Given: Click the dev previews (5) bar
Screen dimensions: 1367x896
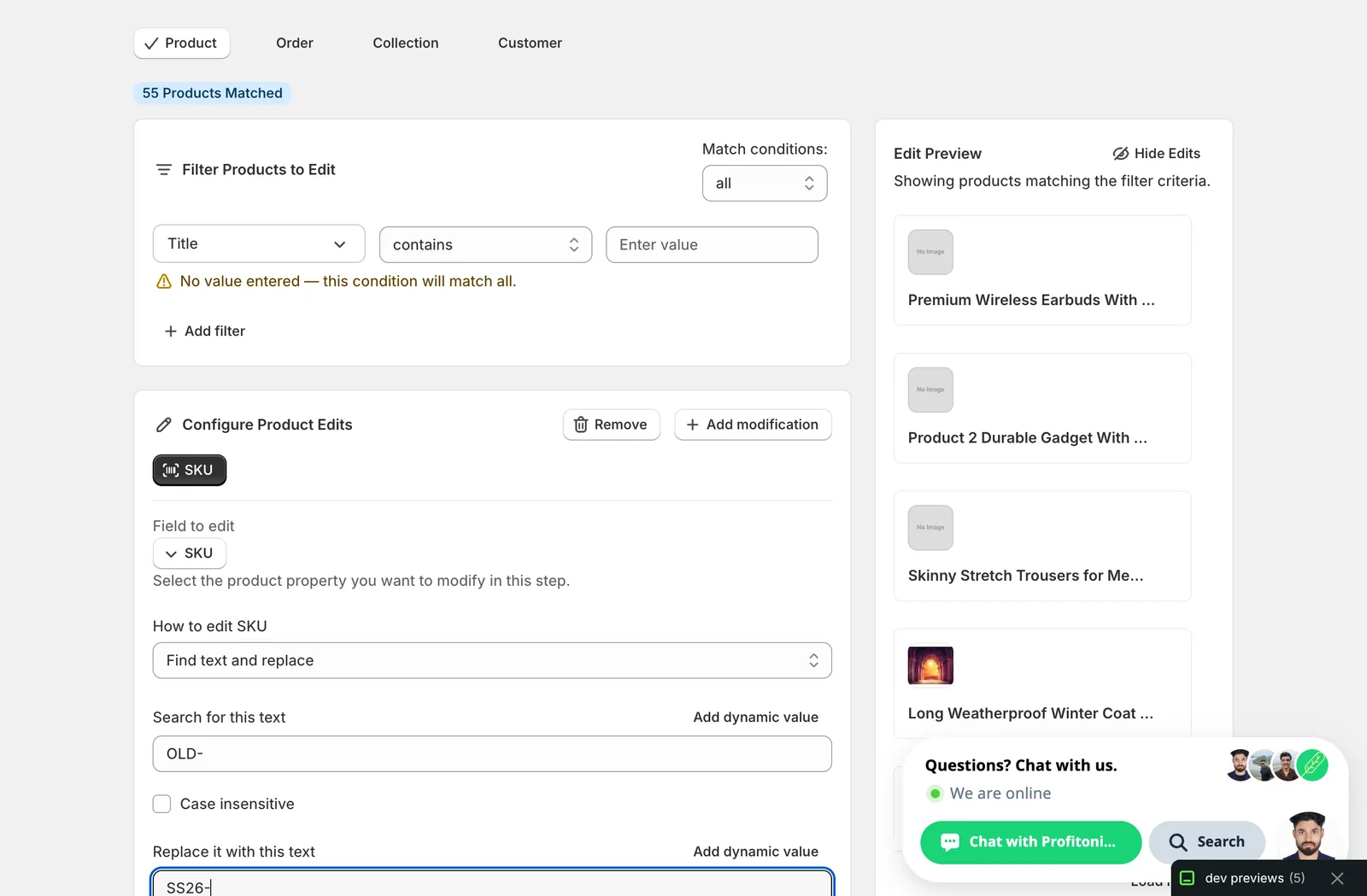Looking at the screenshot, I should [1254, 878].
